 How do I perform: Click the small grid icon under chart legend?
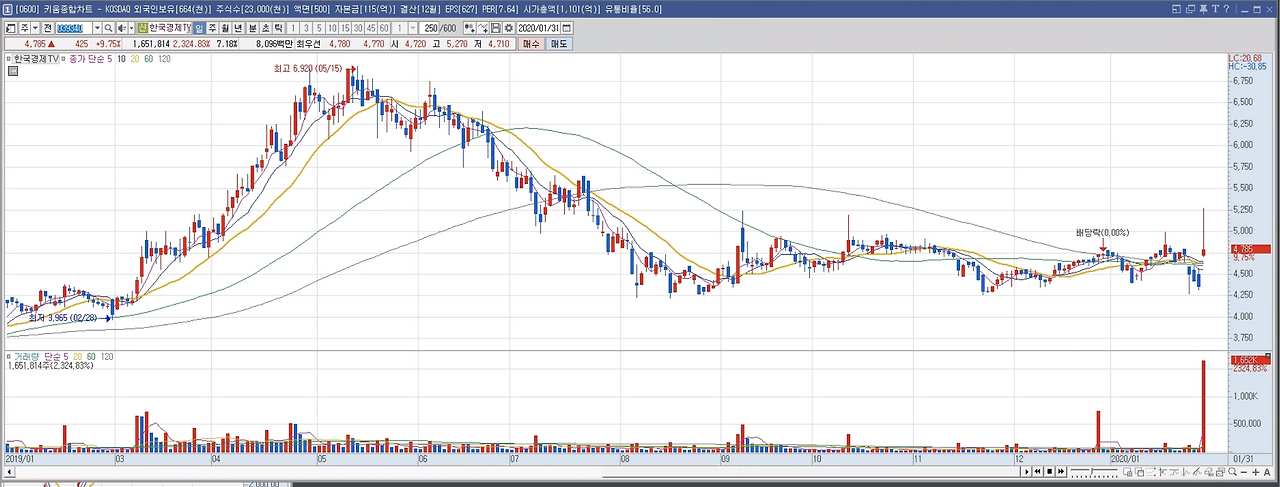[x=14, y=72]
